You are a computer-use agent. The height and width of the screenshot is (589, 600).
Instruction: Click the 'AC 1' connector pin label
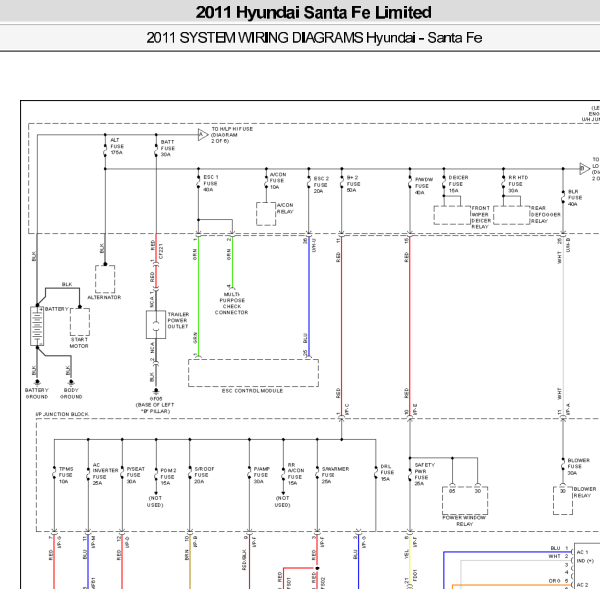[582, 552]
